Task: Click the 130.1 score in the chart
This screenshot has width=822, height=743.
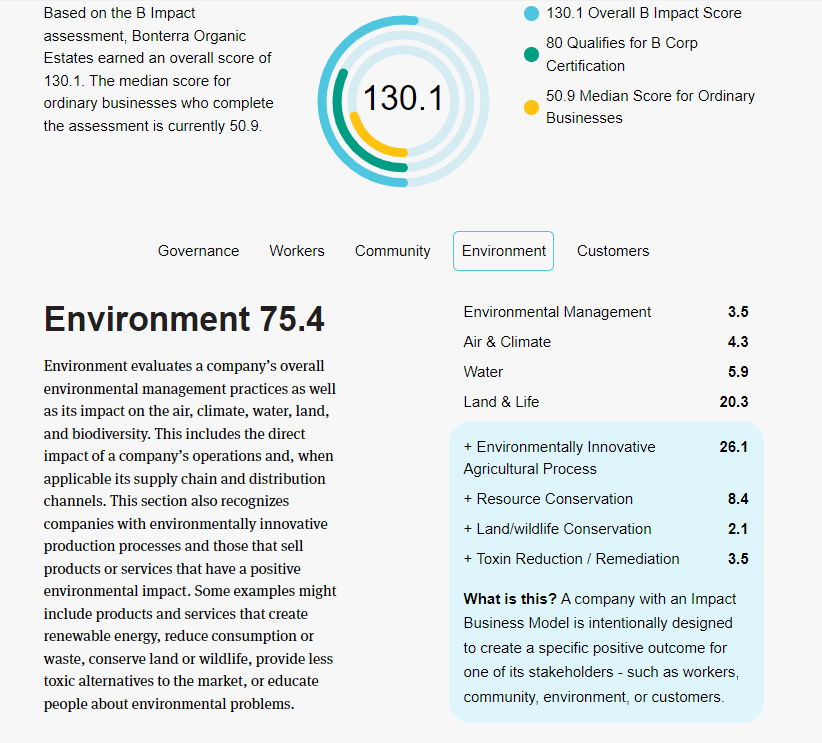Action: point(403,98)
